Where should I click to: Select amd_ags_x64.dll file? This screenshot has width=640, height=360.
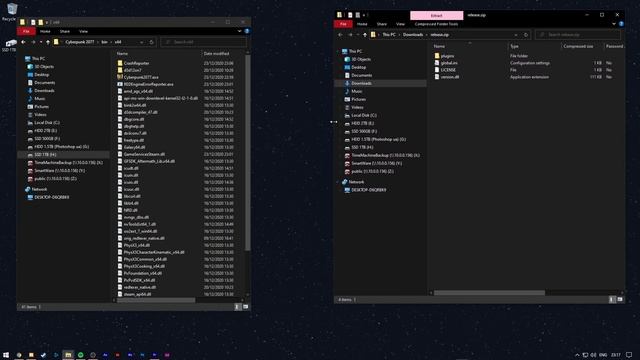pos(134,91)
